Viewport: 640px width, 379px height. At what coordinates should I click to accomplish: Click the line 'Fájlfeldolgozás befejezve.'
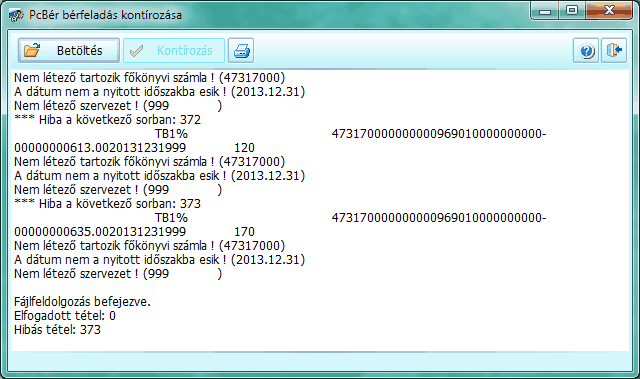click(x=82, y=302)
